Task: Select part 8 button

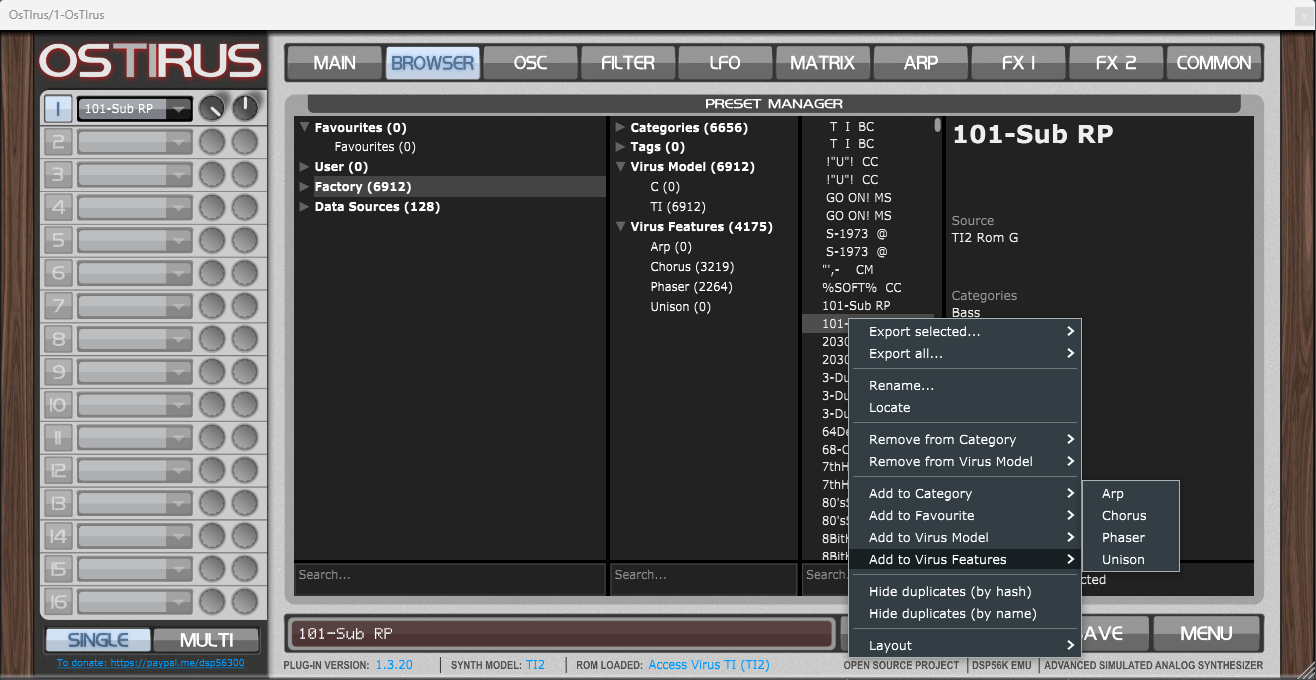Action: [58, 339]
